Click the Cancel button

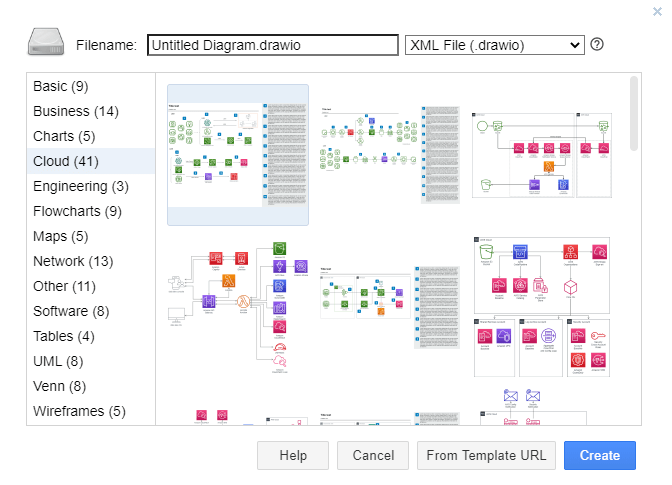point(373,455)
